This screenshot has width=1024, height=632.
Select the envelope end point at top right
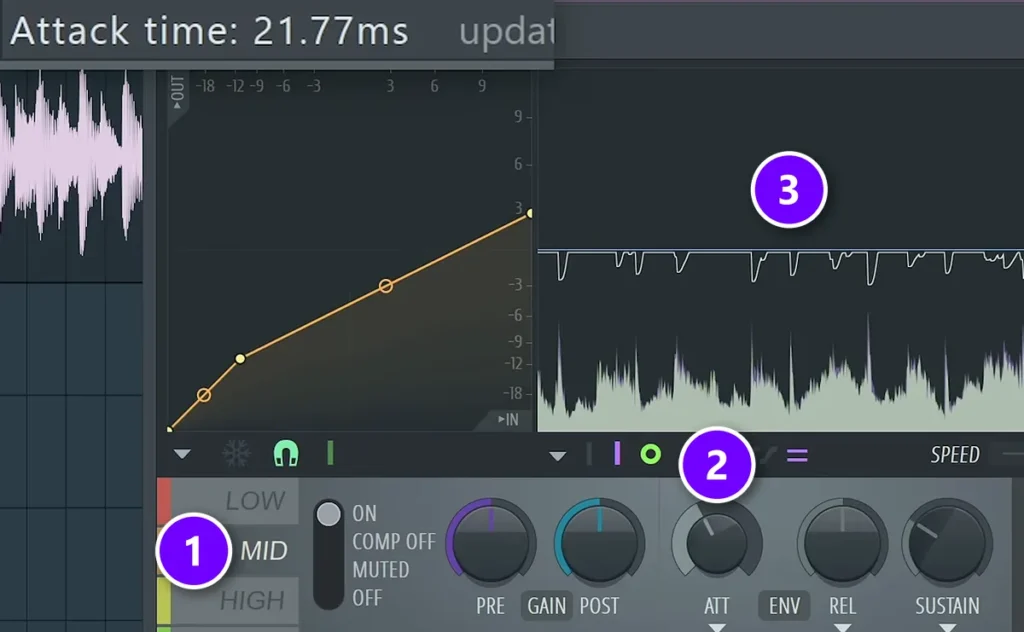tap(530, 213)
